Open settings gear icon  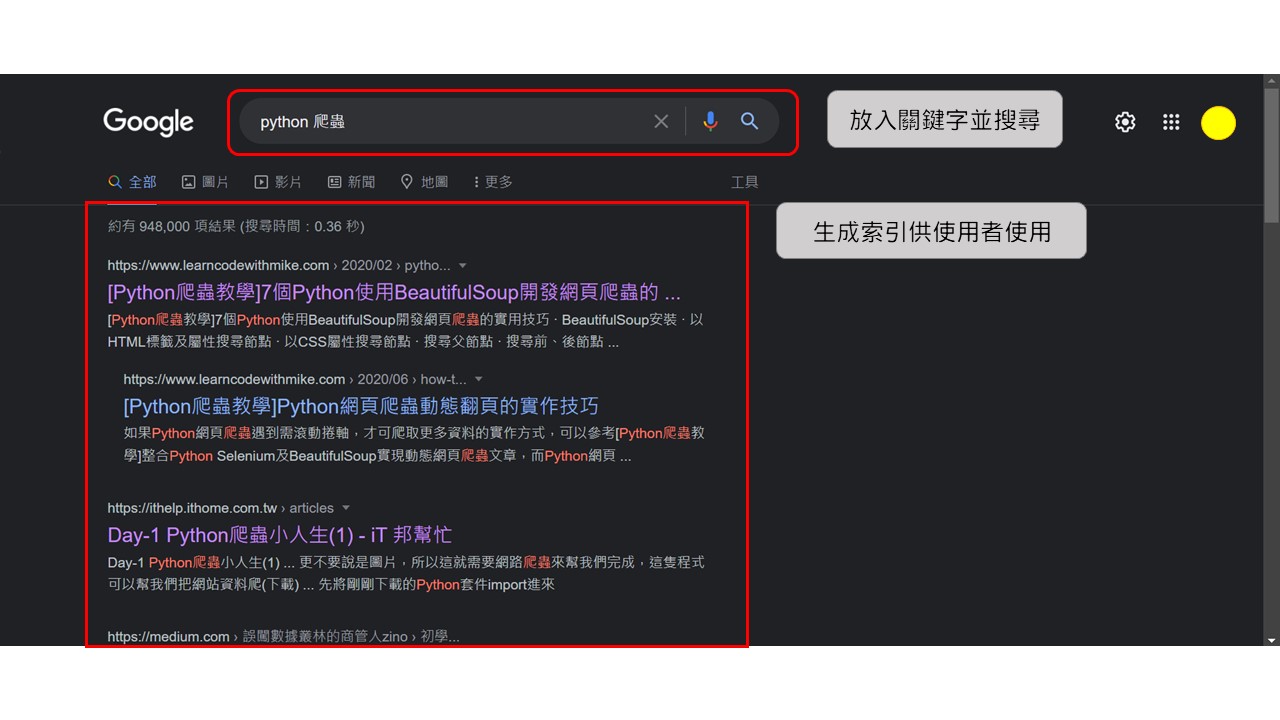[1125, 122]
